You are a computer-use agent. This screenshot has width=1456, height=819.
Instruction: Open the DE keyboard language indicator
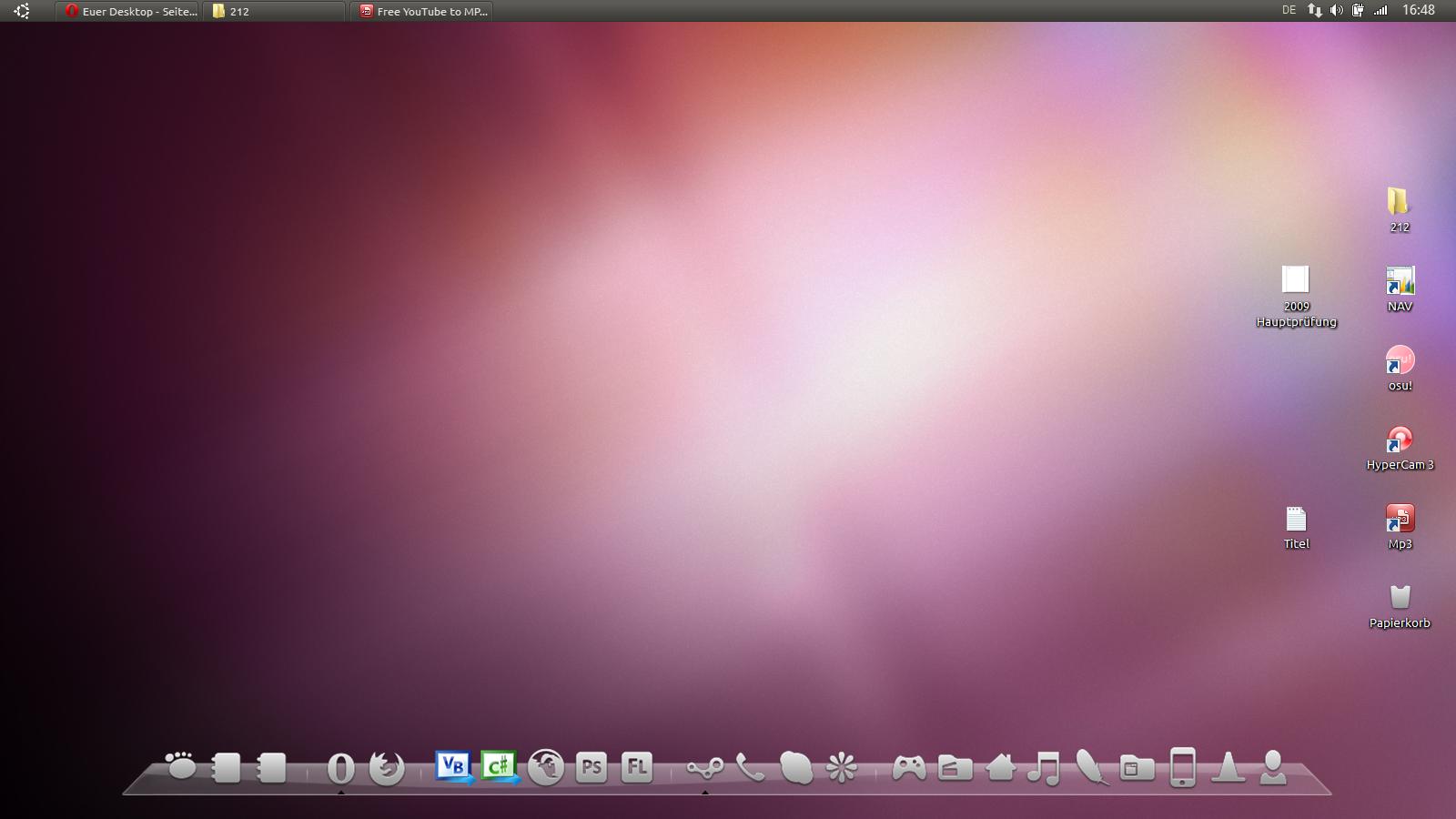pyautogui.click(x=1289, y=10)
